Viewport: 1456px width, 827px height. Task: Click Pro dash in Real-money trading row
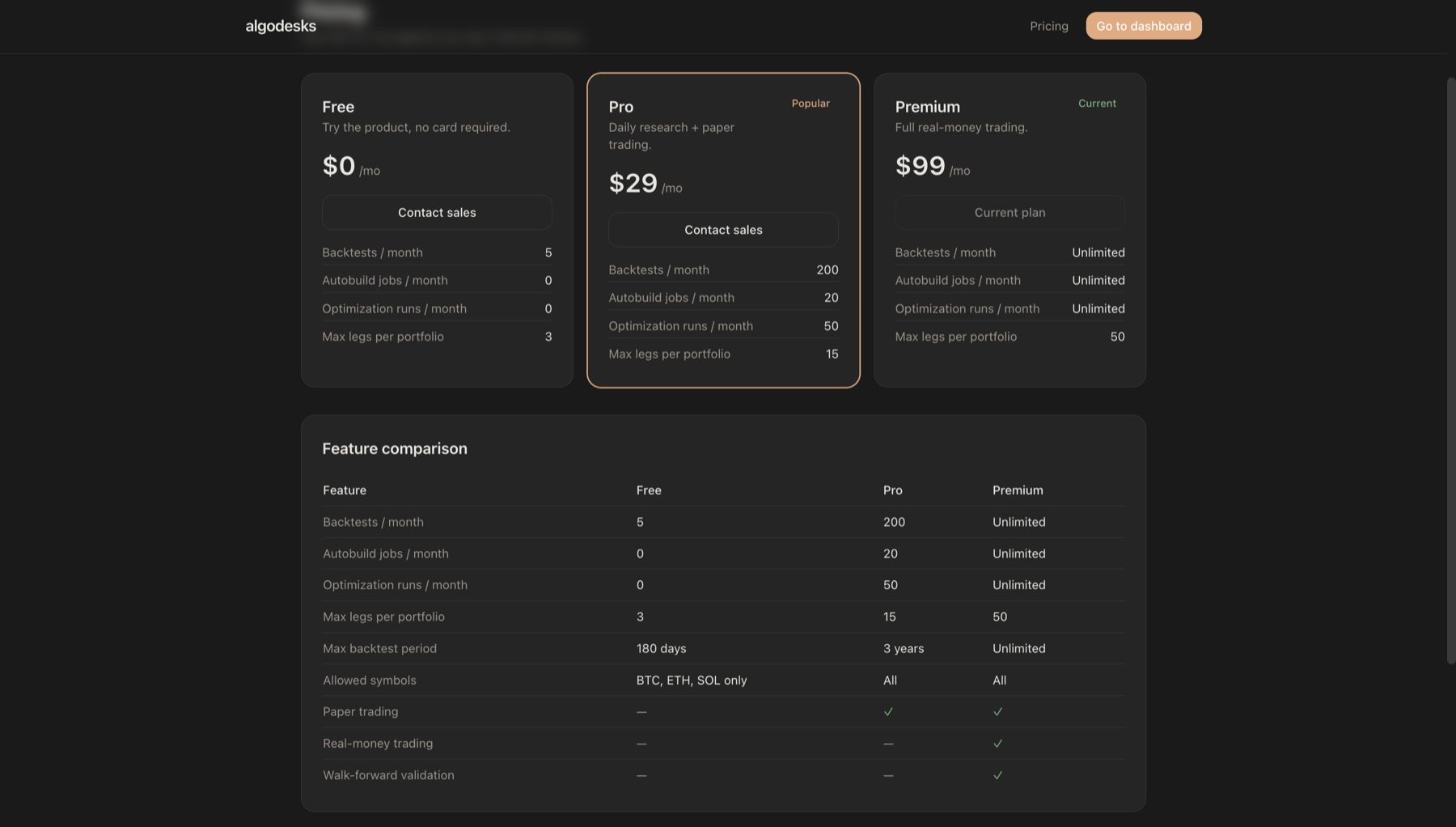(888, 744)
